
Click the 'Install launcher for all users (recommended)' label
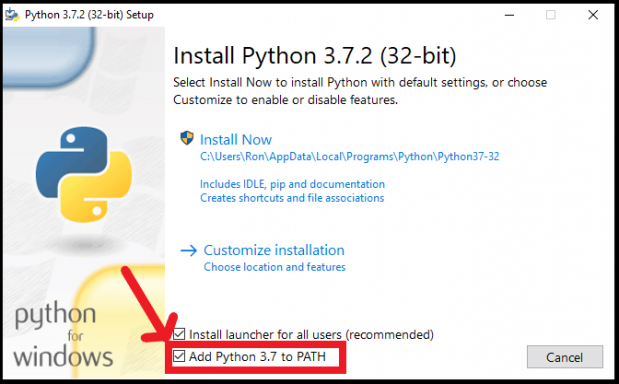(x=311, y=335)
